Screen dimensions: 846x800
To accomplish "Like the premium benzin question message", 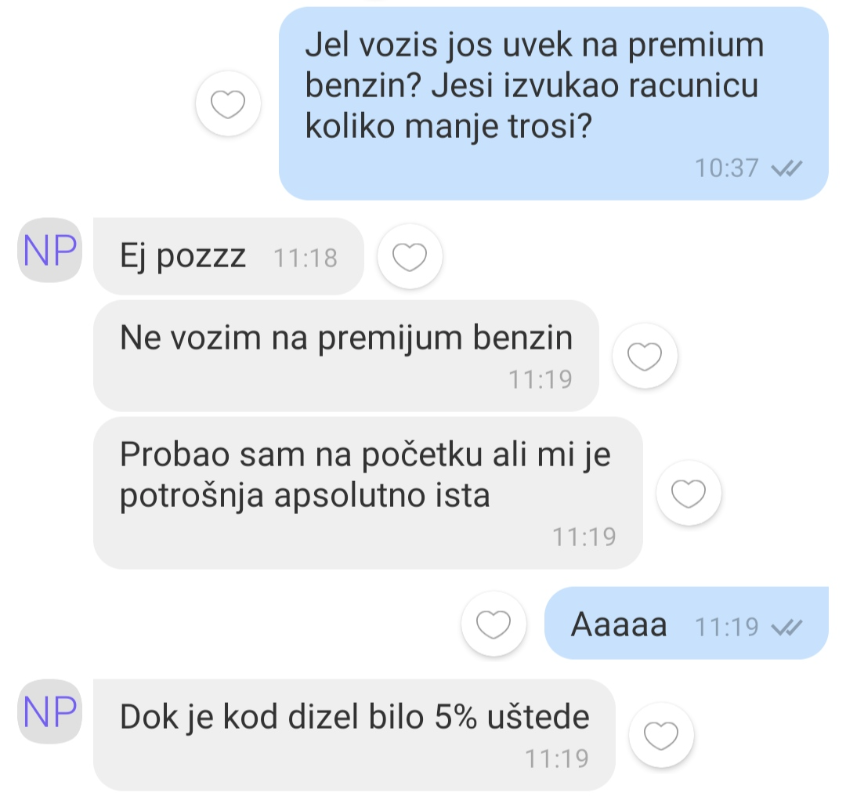I will coord(228,104).
